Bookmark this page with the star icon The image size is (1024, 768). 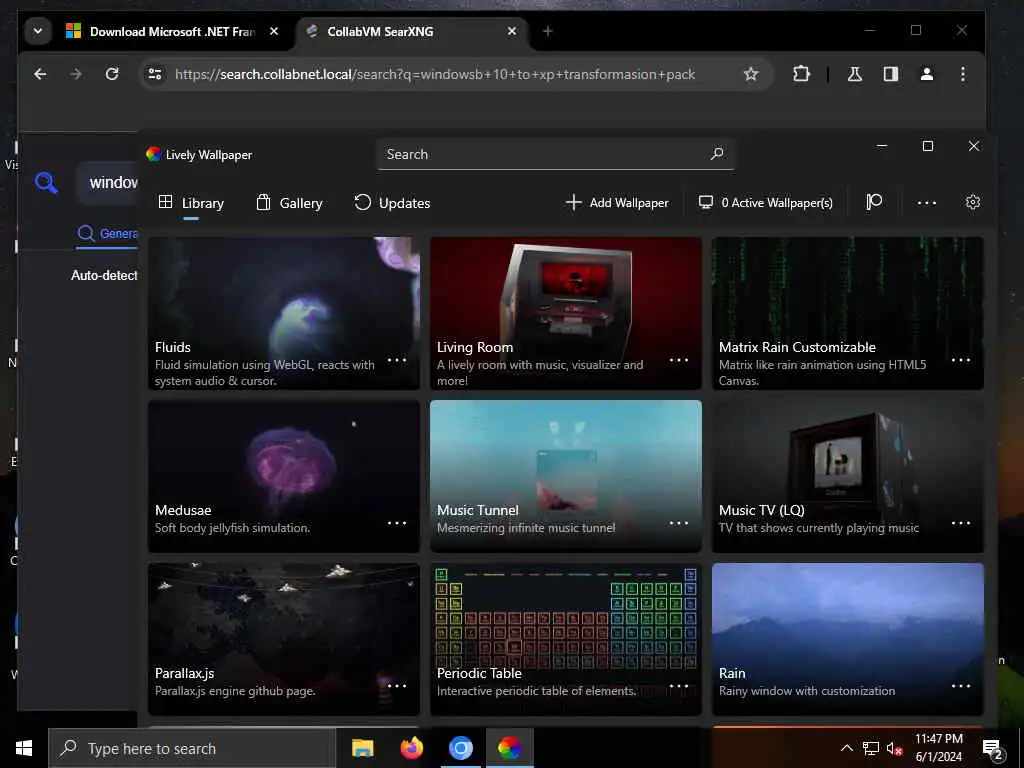(x=751, y=74)
